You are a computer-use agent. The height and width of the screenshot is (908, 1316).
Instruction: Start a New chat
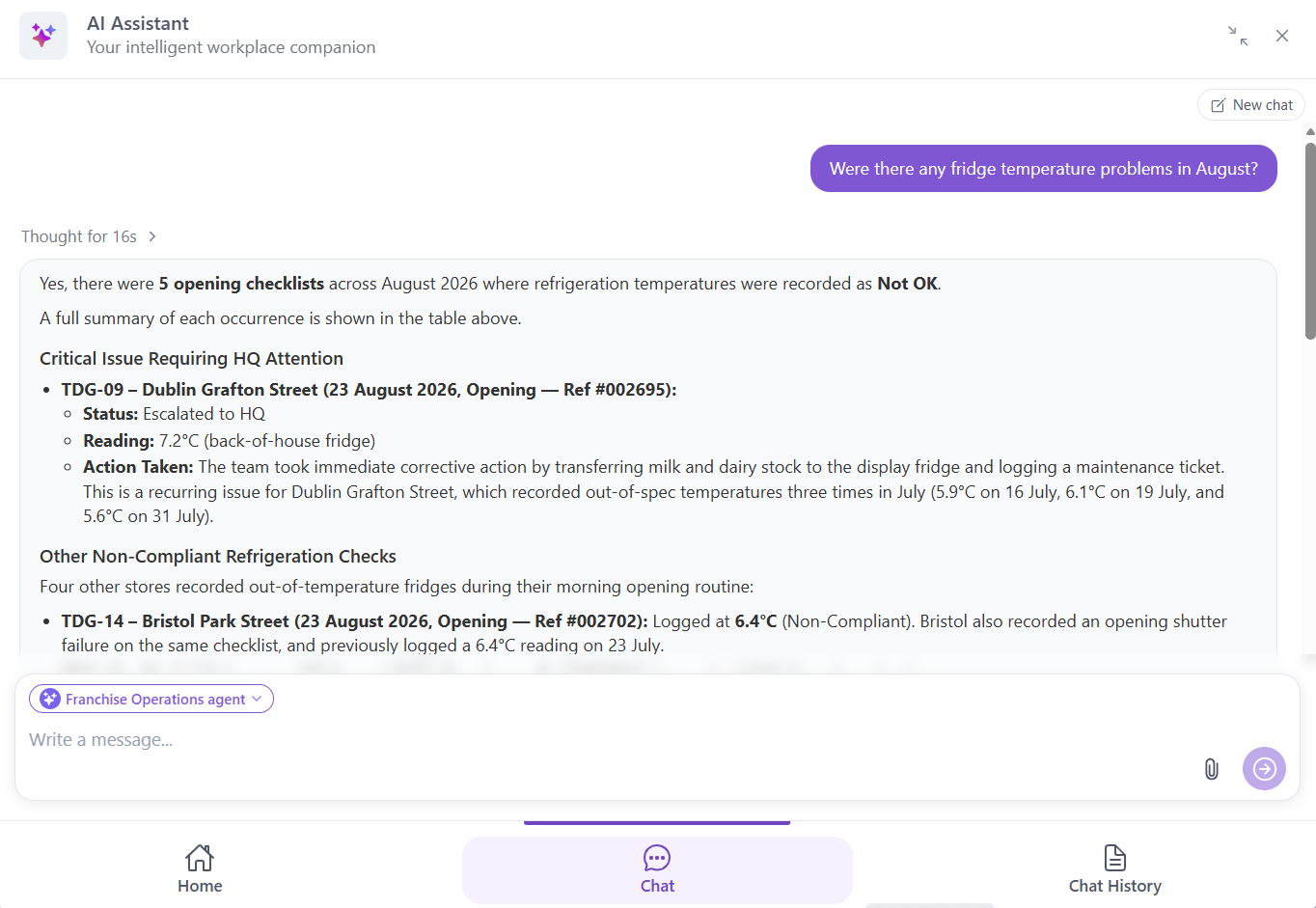[1251, 105]
